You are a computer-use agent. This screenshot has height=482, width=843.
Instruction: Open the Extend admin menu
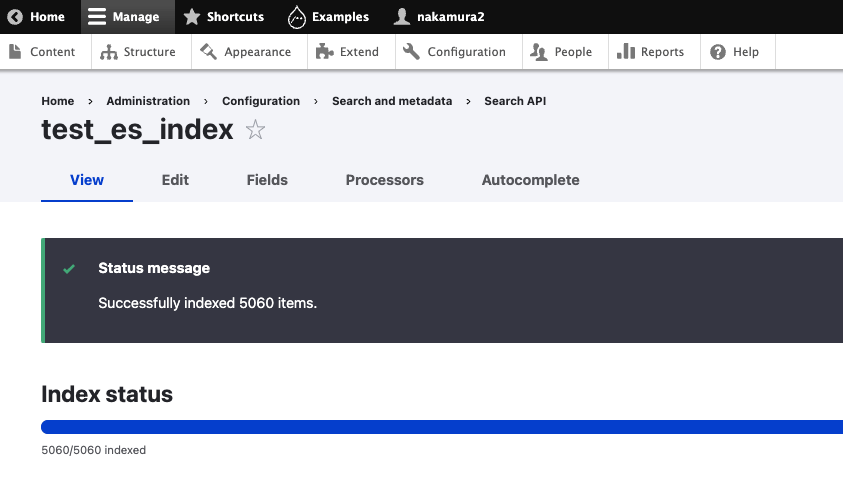click(x=352, y=52)
